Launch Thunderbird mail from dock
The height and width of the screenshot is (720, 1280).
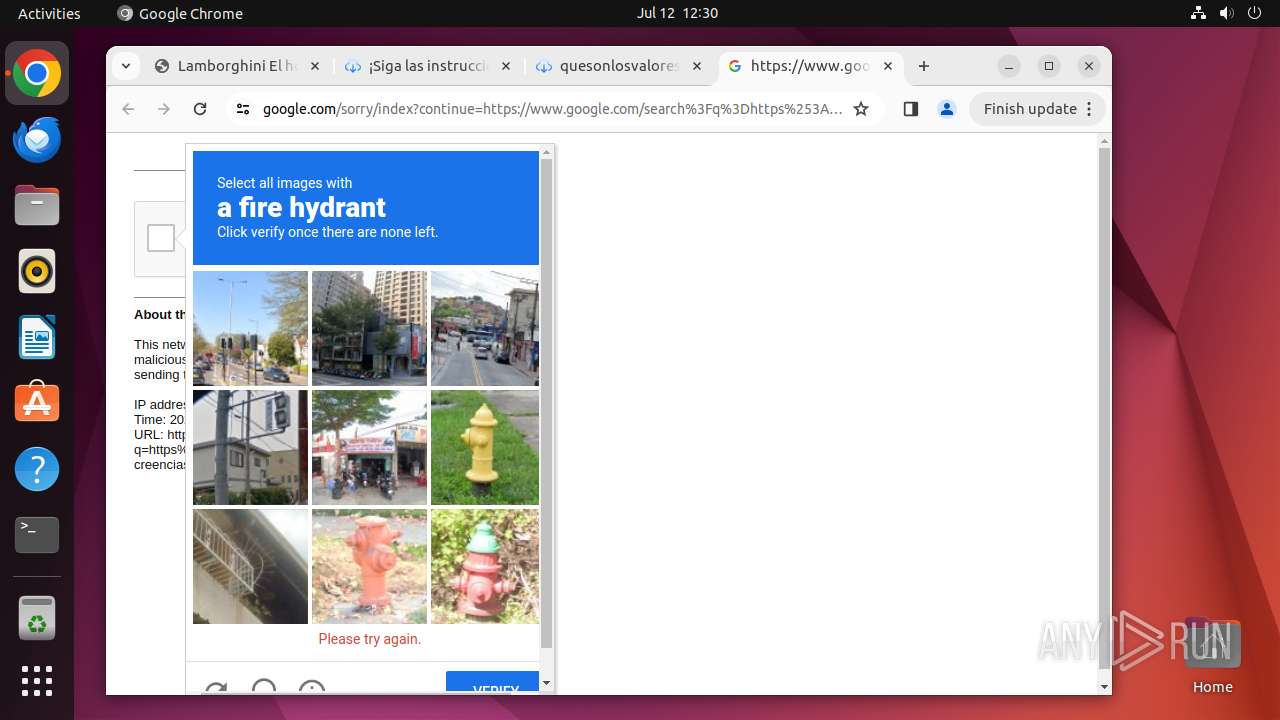pos(37,140)
